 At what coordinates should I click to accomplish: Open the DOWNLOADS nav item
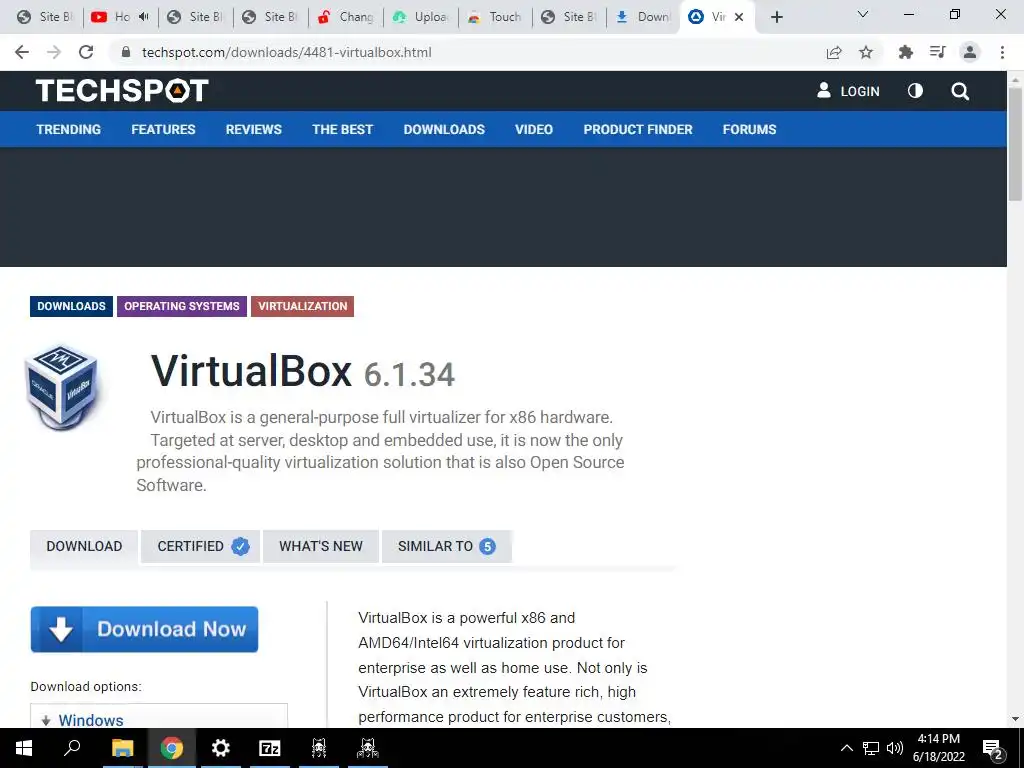pos(444,129)
